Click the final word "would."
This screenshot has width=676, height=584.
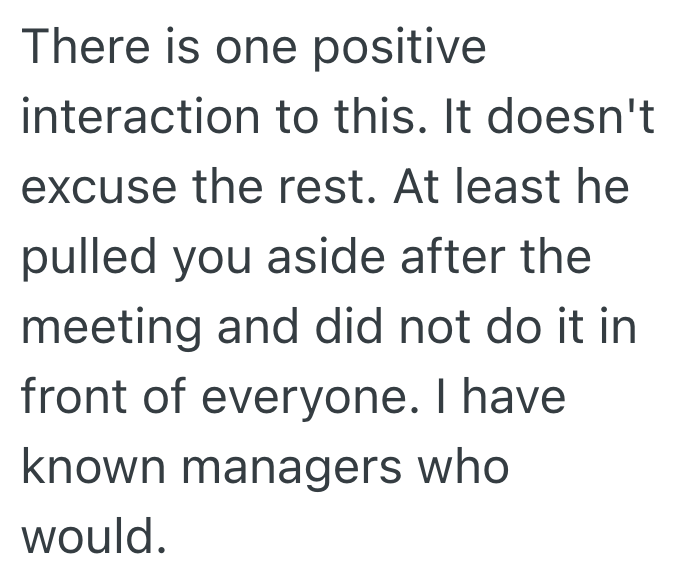click(x=92, y=539)
